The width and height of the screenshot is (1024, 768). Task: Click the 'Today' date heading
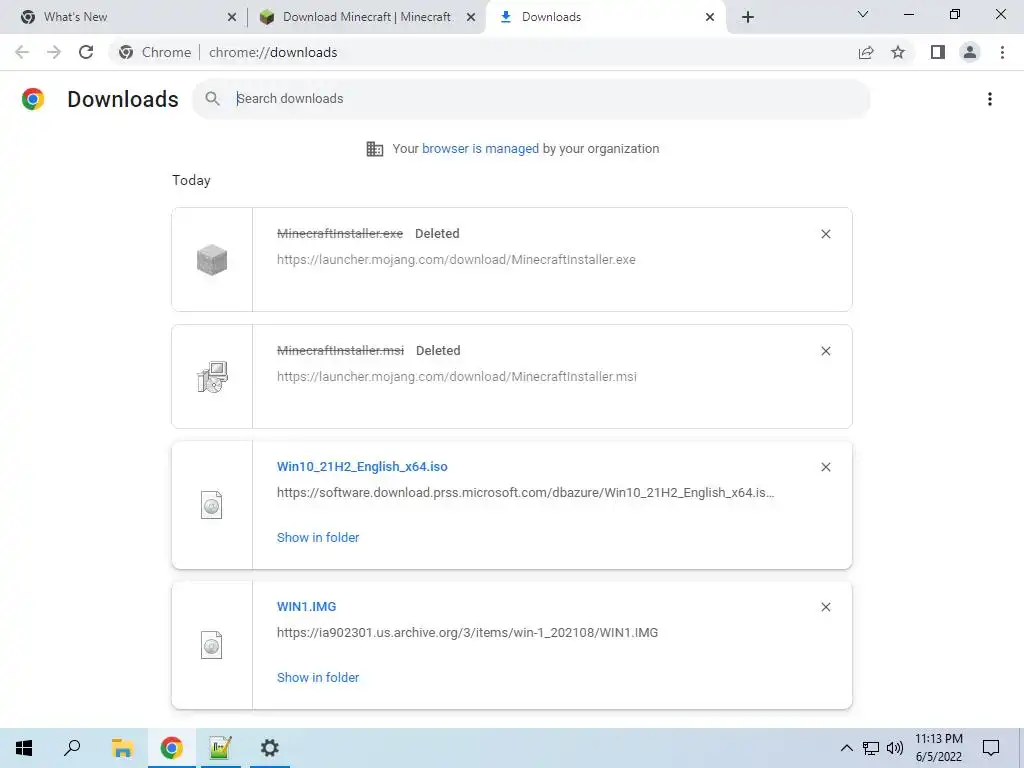pyautogui.click(x=191, y=180)
